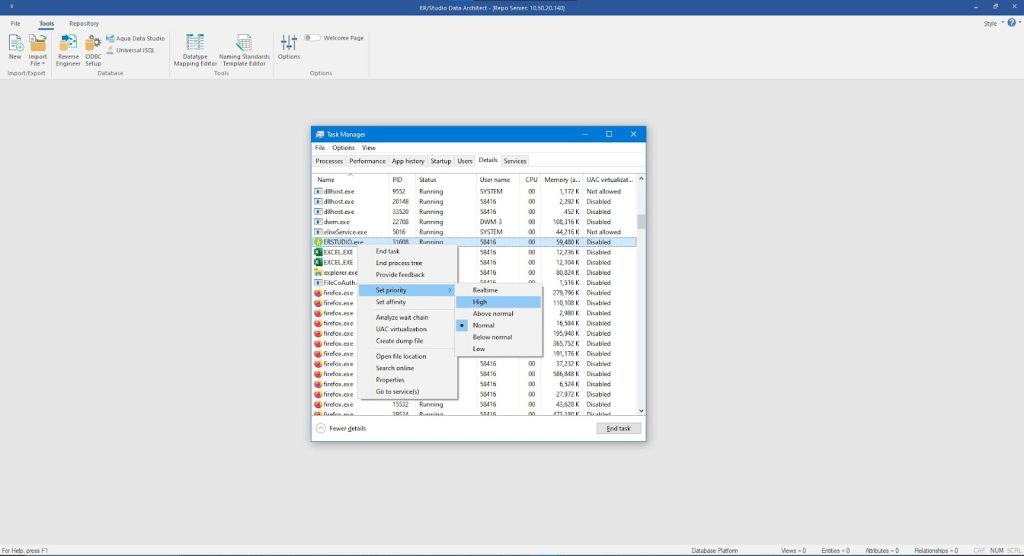Collapse view with Fewer details
This screenshot has height=556, width=1024.
coord(341,429)
